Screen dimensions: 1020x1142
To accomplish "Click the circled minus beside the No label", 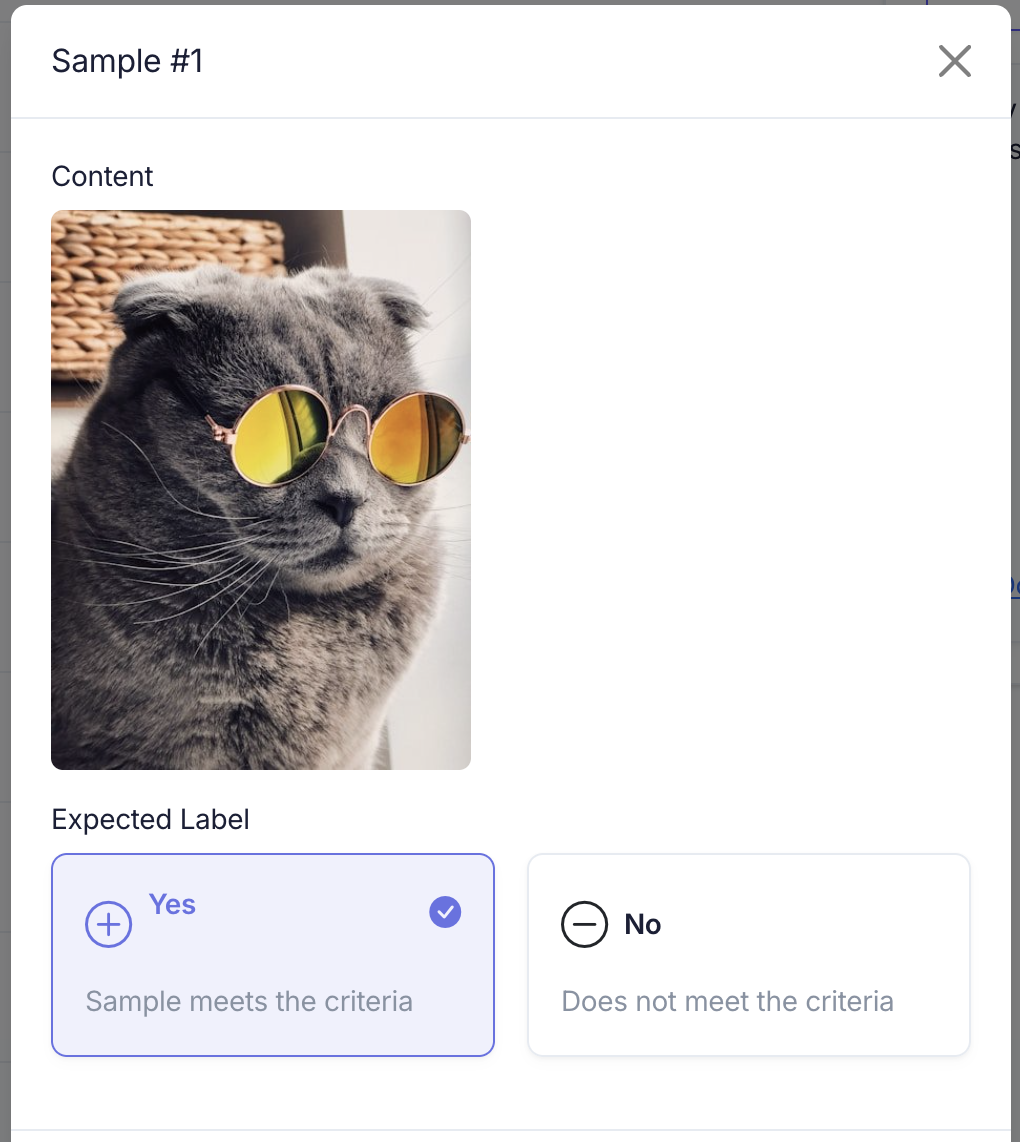I will click(x=584, y=924).
